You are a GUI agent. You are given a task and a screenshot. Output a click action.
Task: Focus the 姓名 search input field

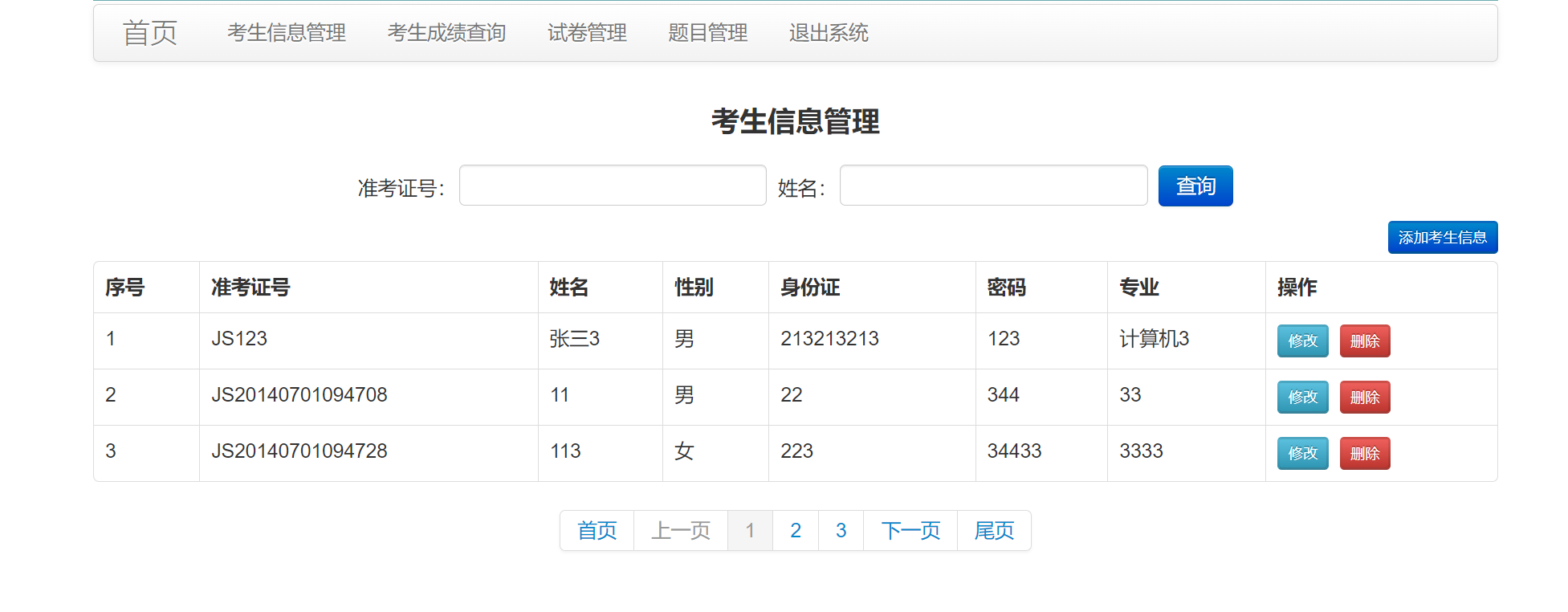coord(993,186)
